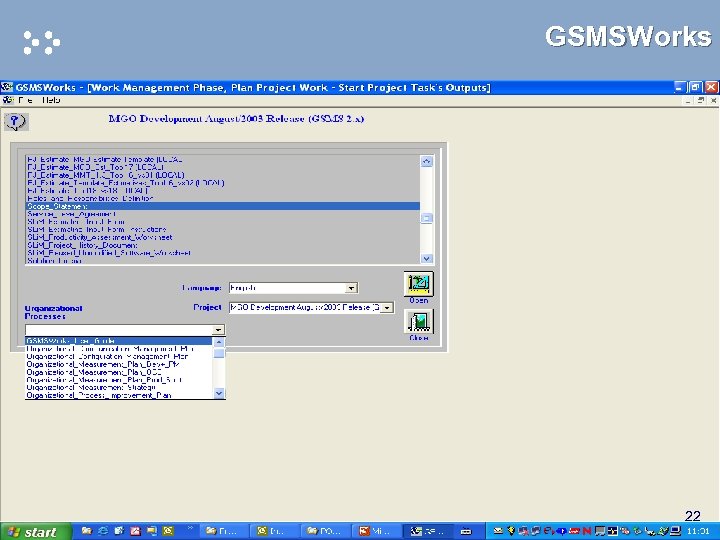Choose Organizational_Process_Improvement_Plan from the list
The image size is (720, 540).
coord(98,395)
